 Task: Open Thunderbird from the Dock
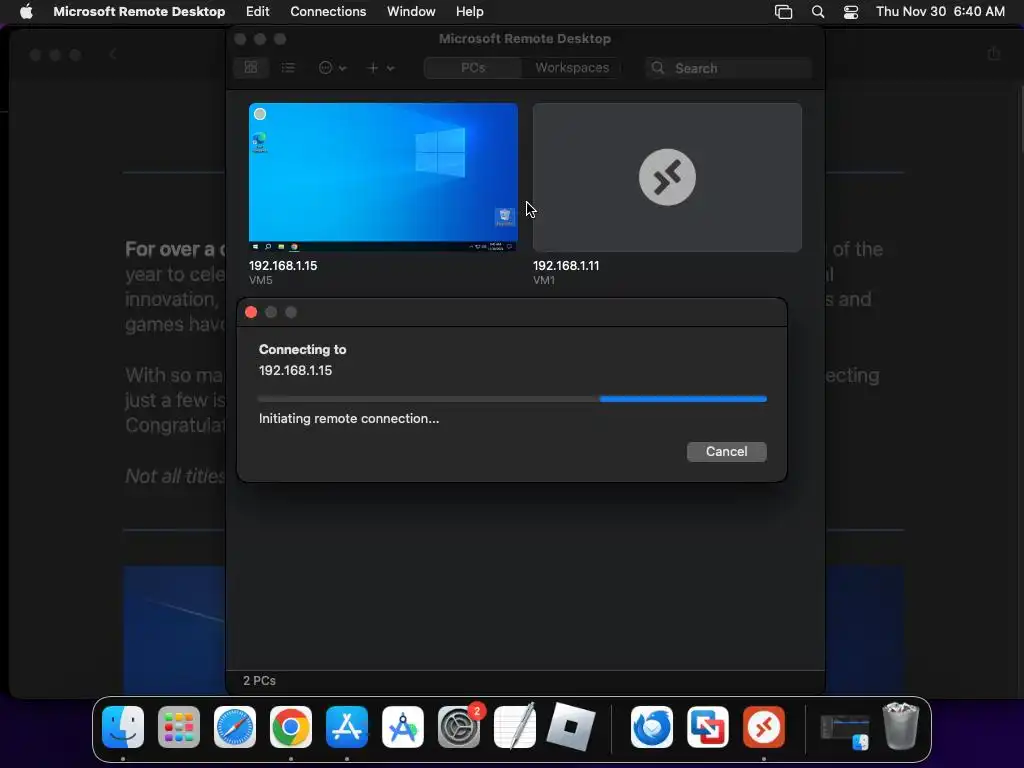tap(652, 727)
